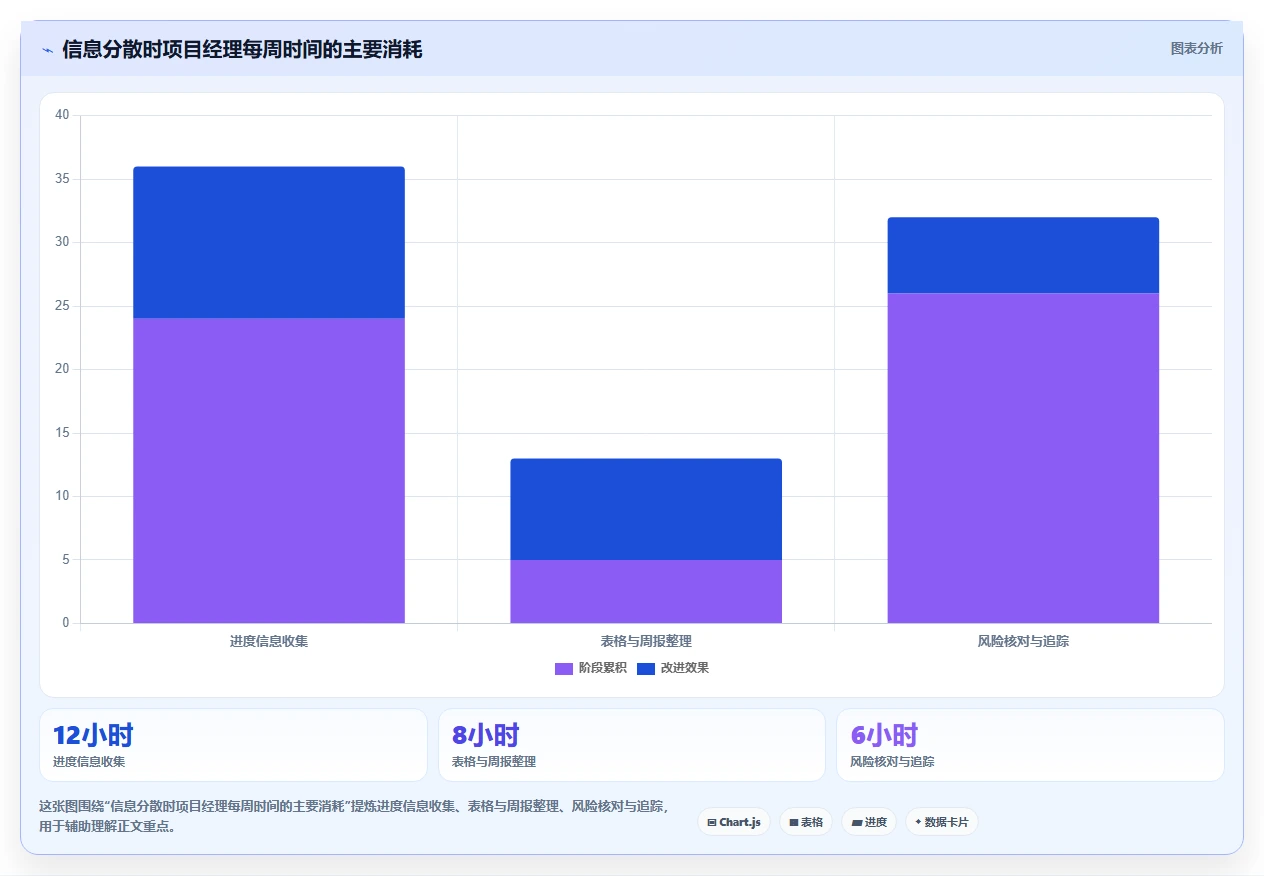This screenshot has width=1264, height=876.
Task: Click the x-axis label 表格与周报整理
Action: (x=646, y=641)
